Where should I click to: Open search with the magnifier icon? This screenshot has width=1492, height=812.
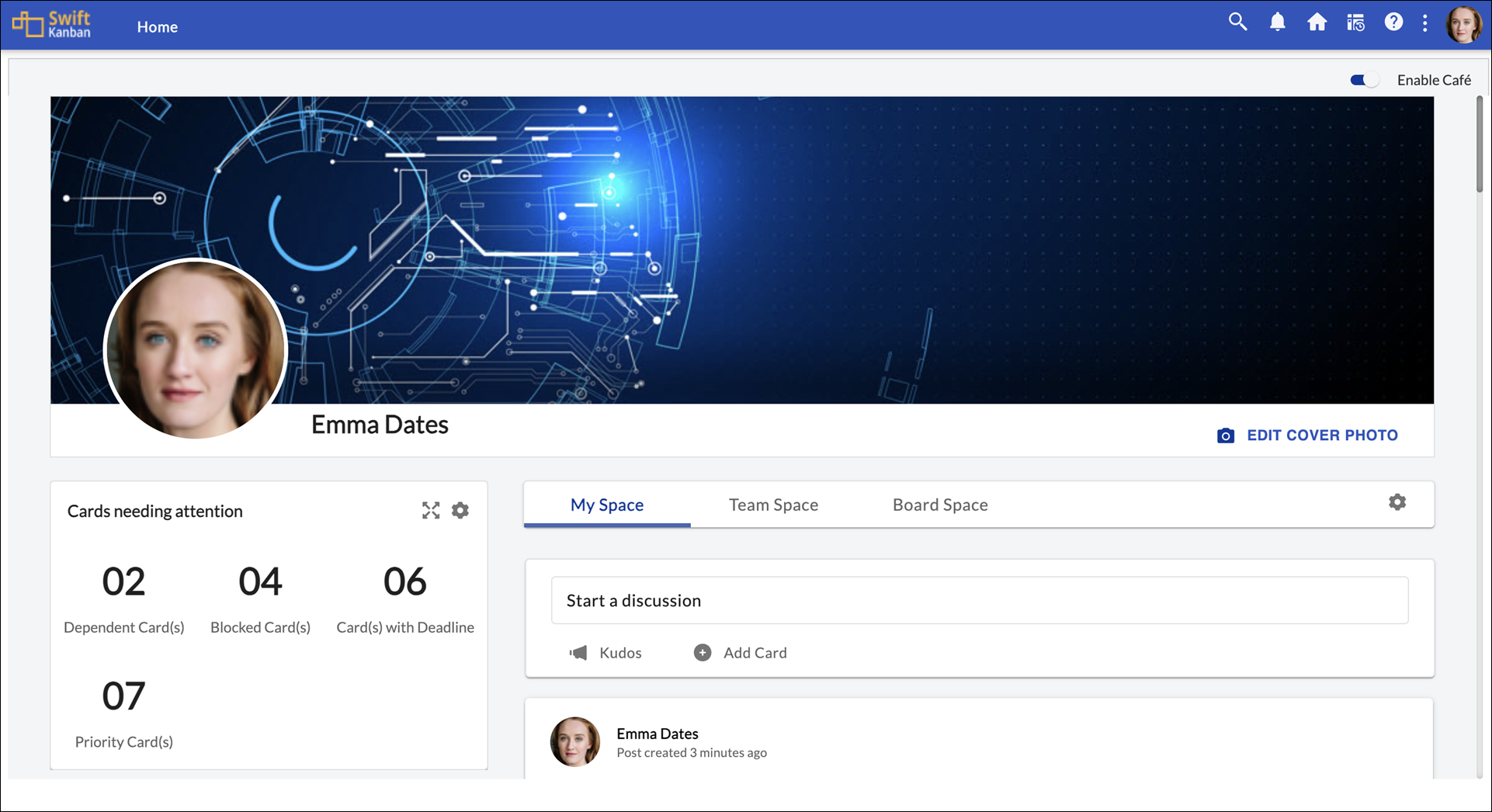[x=1237, y=23]
